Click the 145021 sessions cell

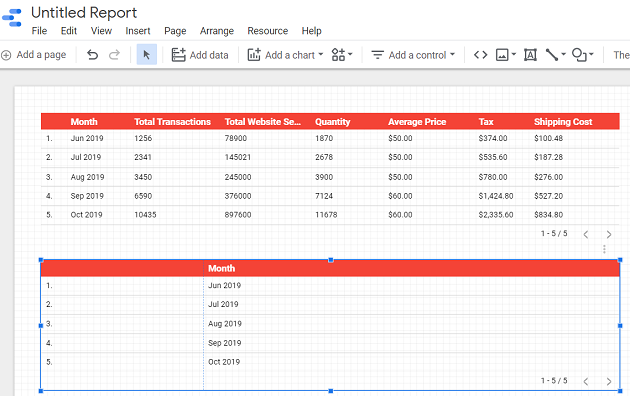pos(238,157)
